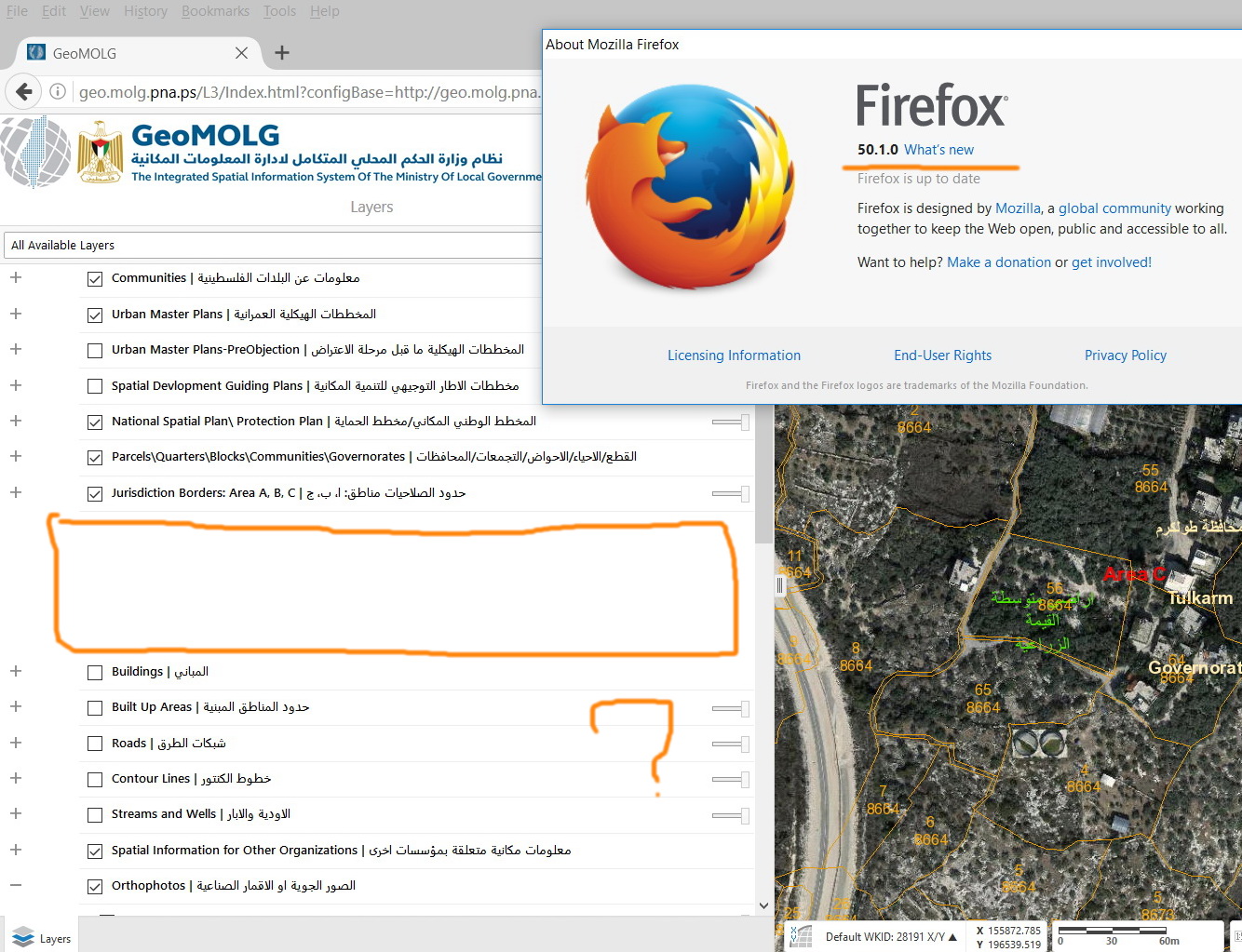This screenshot has height=952, width=1242.
Task: Uncheck the Communities layer checkbox
Action: [x=95, y=278]
